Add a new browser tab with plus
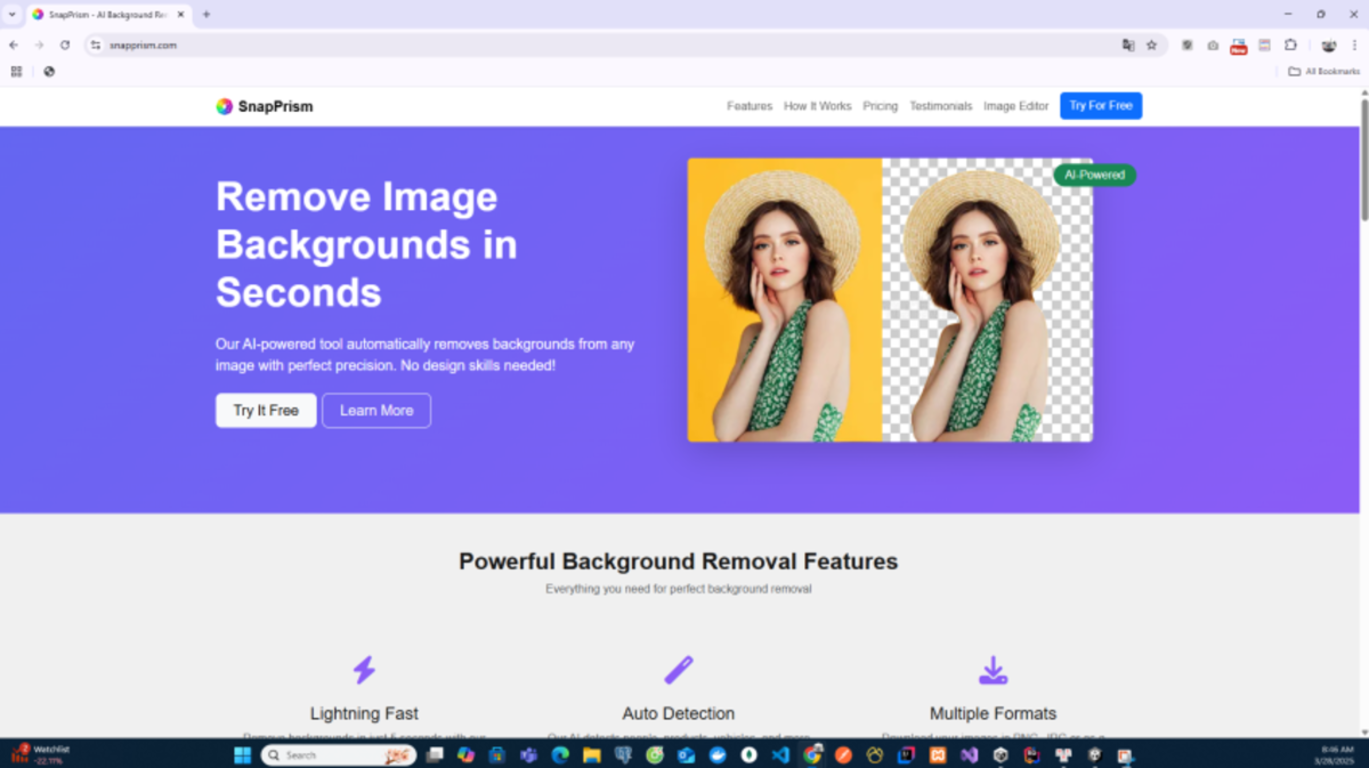 pos(206,15)
